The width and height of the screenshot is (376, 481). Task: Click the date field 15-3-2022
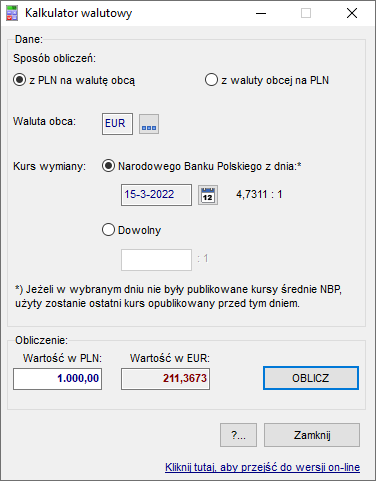[x=156, y=195]
